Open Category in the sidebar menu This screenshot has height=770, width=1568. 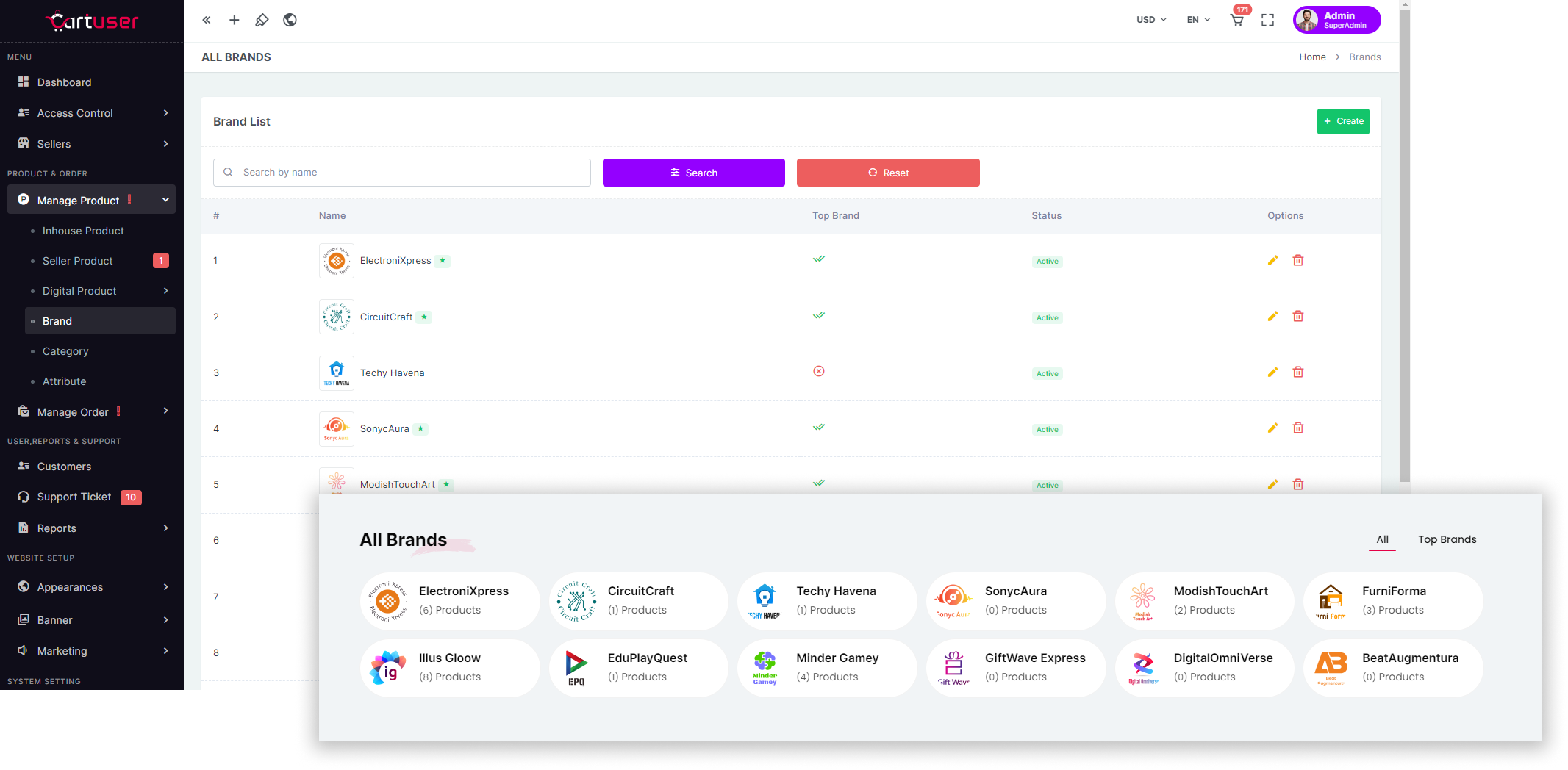(65, 351)
